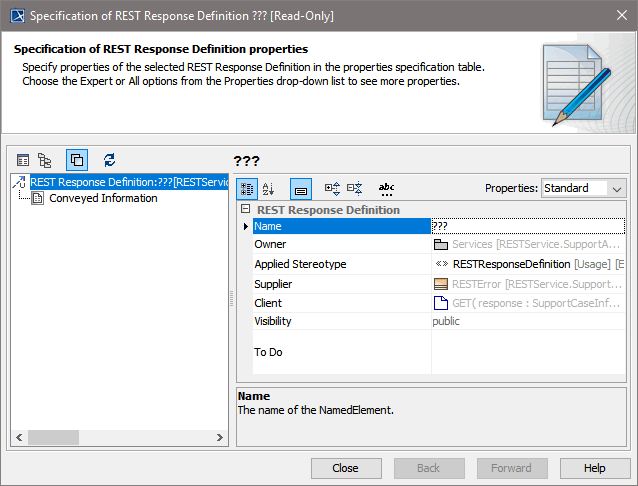The width and height of the screenshot is (638, 486).
Task: Click the Close button
Action: [346, 468]
